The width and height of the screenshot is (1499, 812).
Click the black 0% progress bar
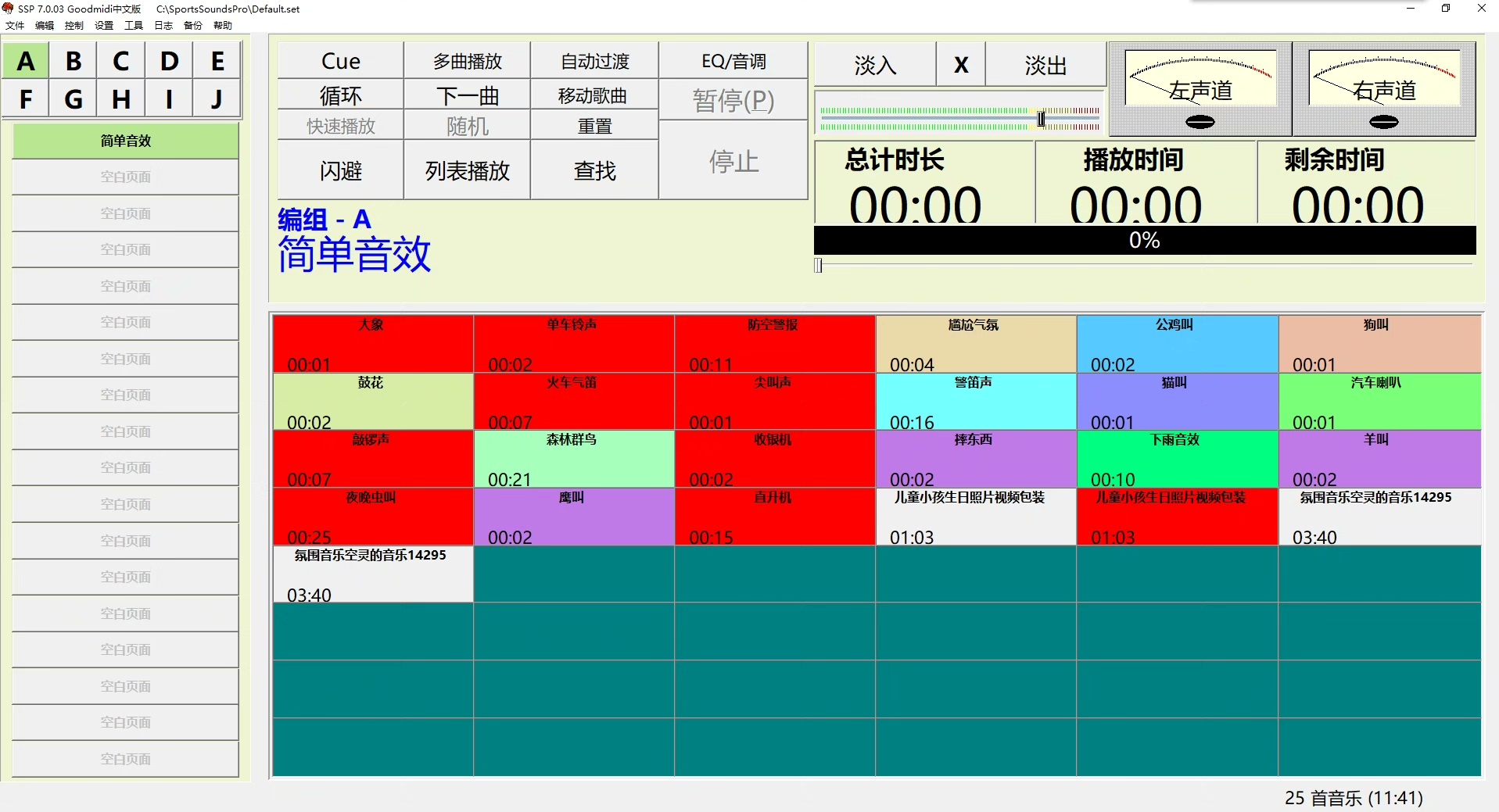pos(1145,241)
